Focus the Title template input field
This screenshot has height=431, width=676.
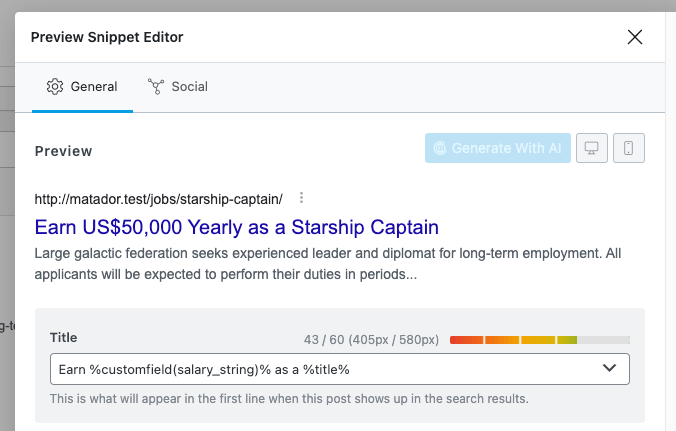(320, 369)
